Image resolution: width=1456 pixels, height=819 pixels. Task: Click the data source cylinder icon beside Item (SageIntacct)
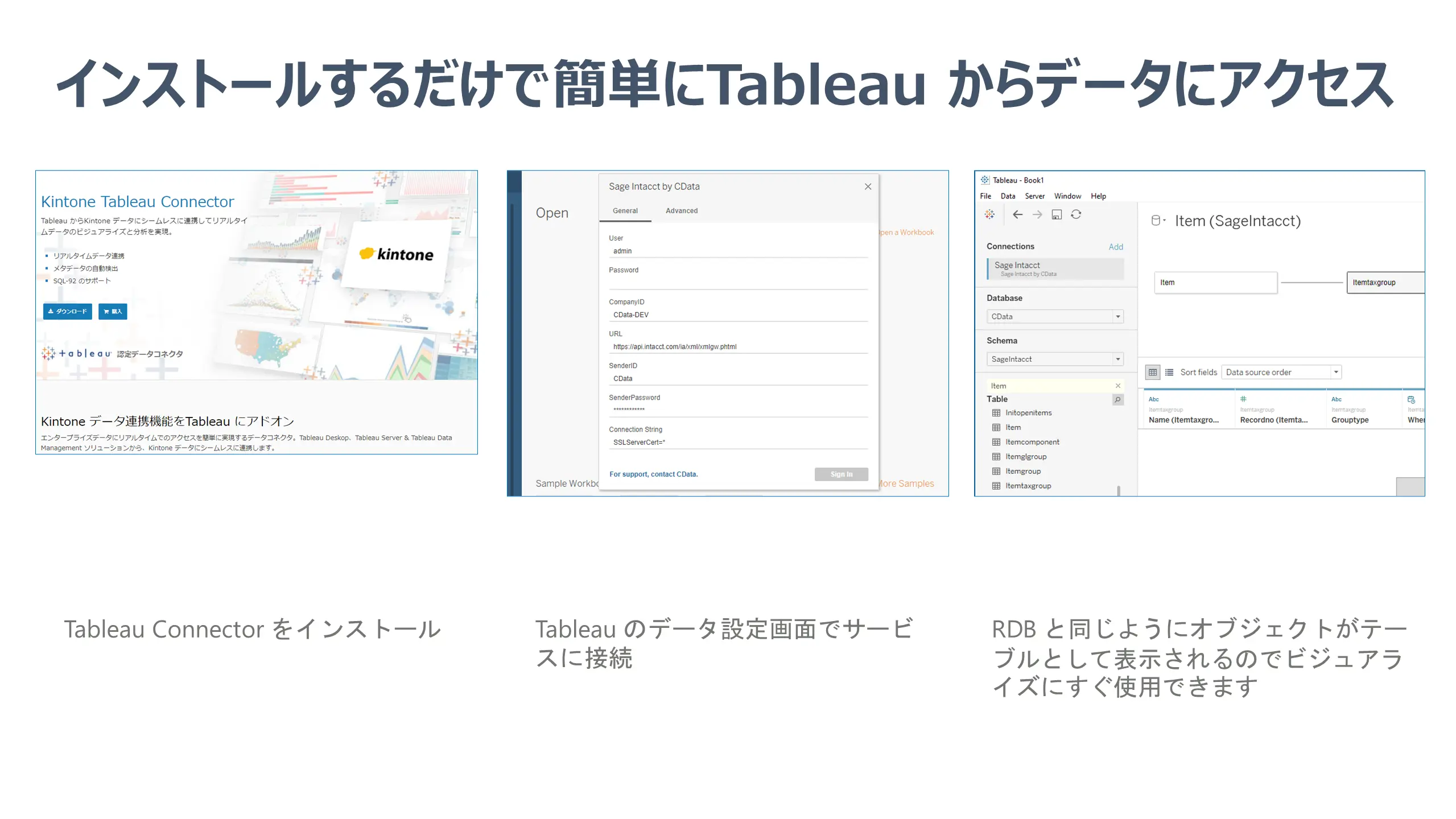1156,220
